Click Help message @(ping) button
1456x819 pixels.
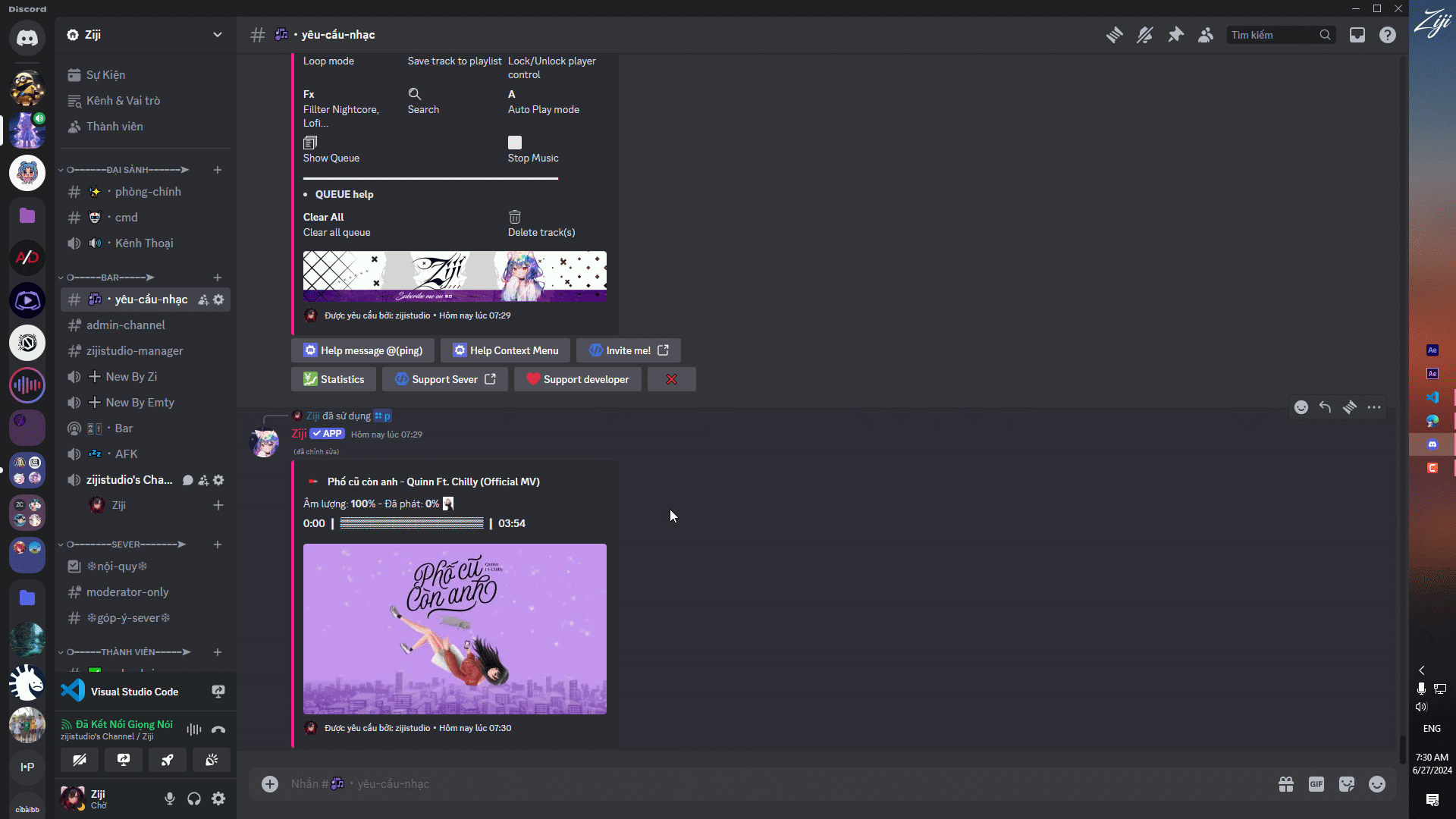[x=362, y=350]
